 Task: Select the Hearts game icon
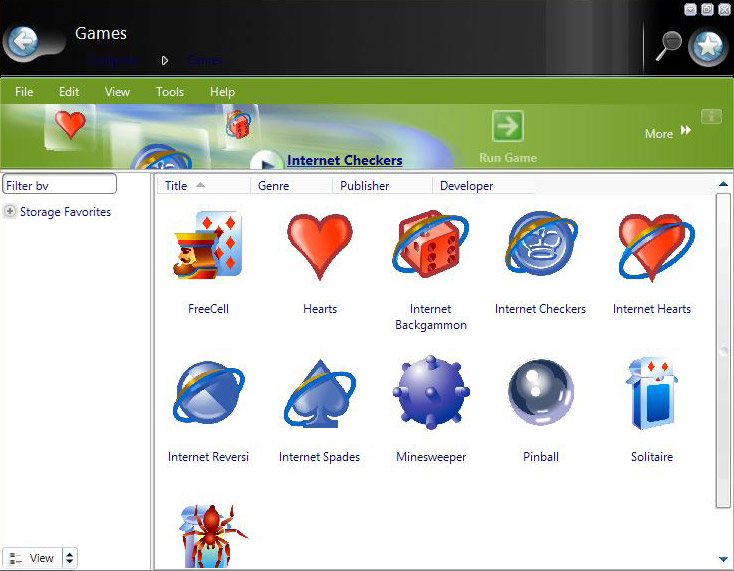(x=320, y=246)
